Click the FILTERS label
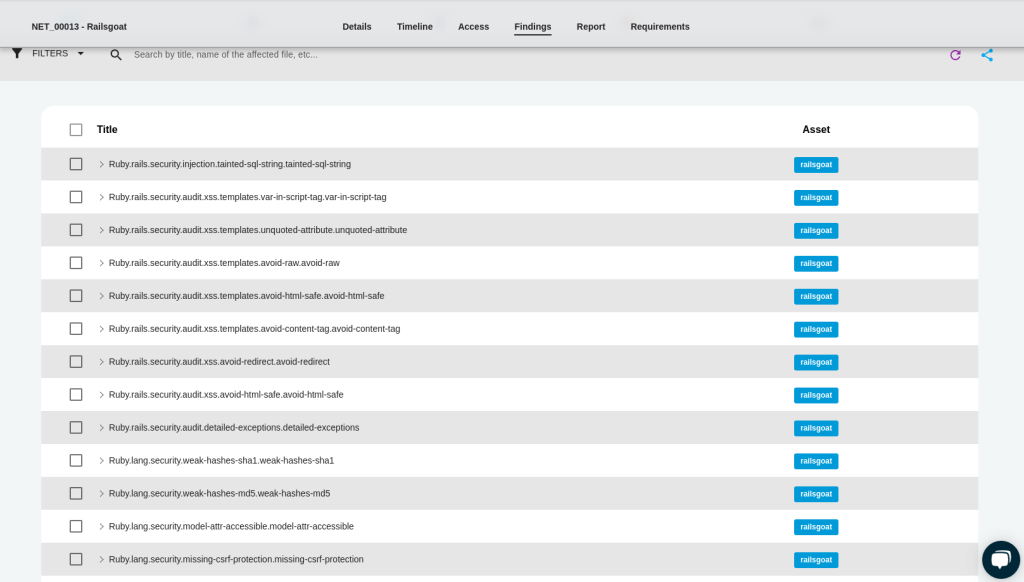 click(x=50, y=54)
